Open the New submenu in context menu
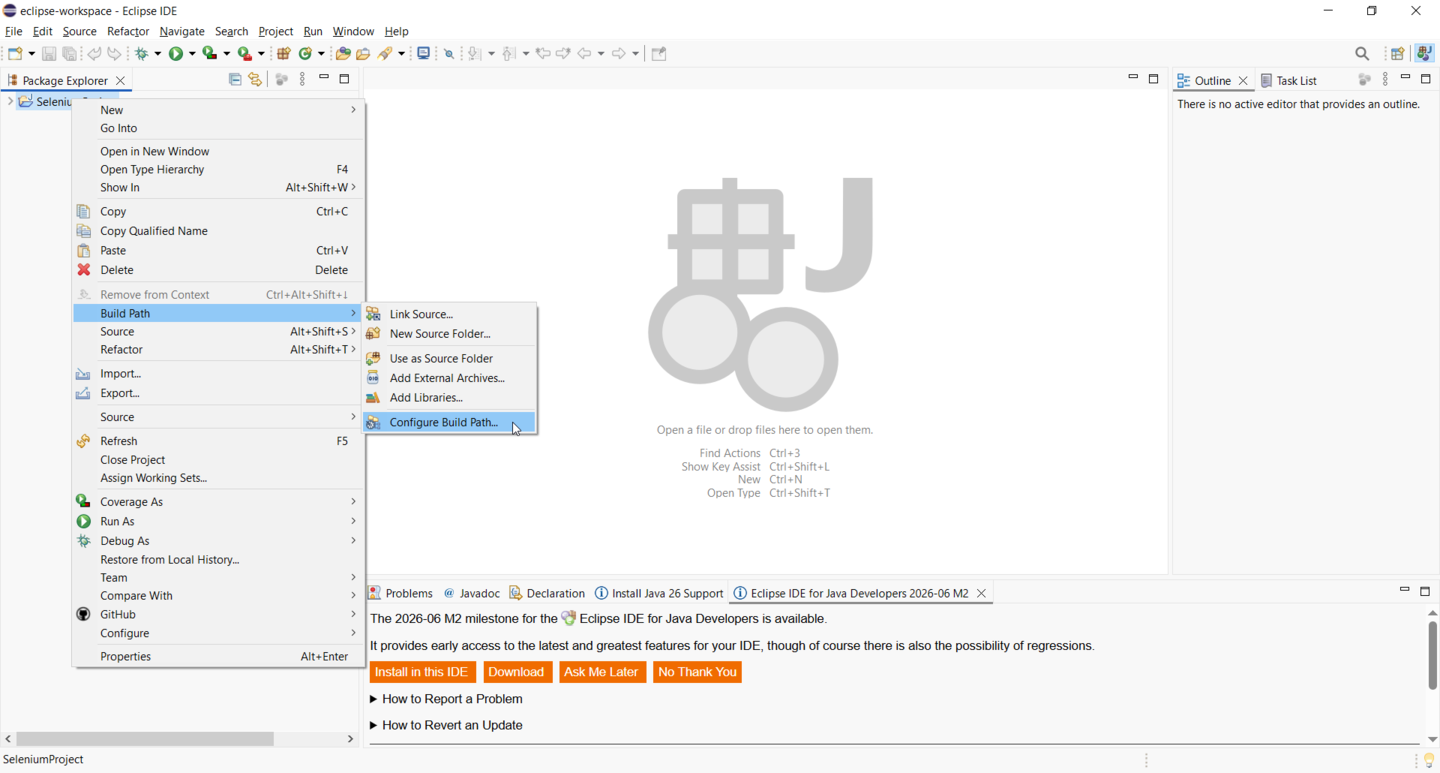The height and width of the screenshot is (773, 1440). [218, 110]
